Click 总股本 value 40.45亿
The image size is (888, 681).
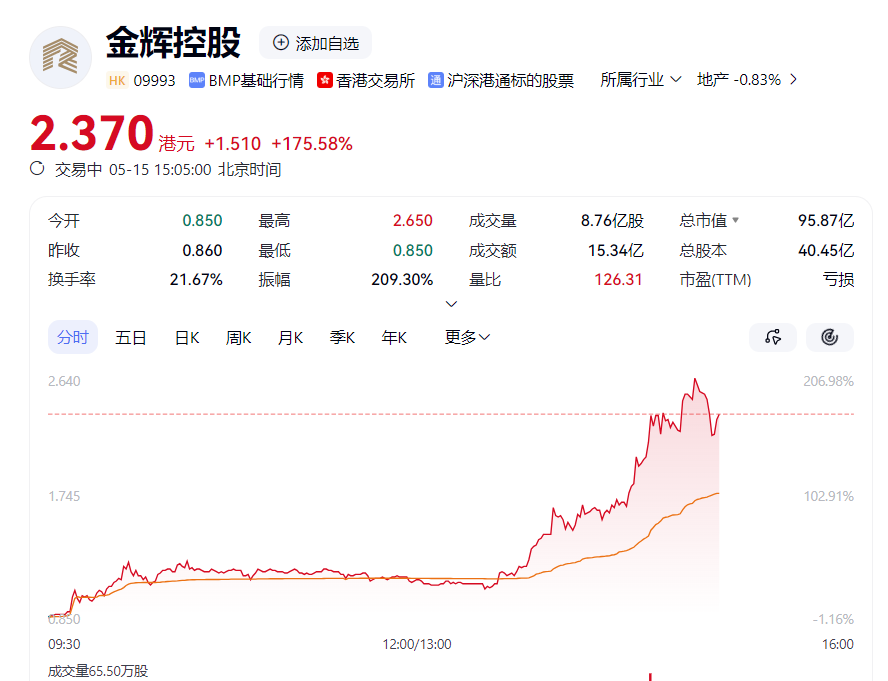point(826,250)
